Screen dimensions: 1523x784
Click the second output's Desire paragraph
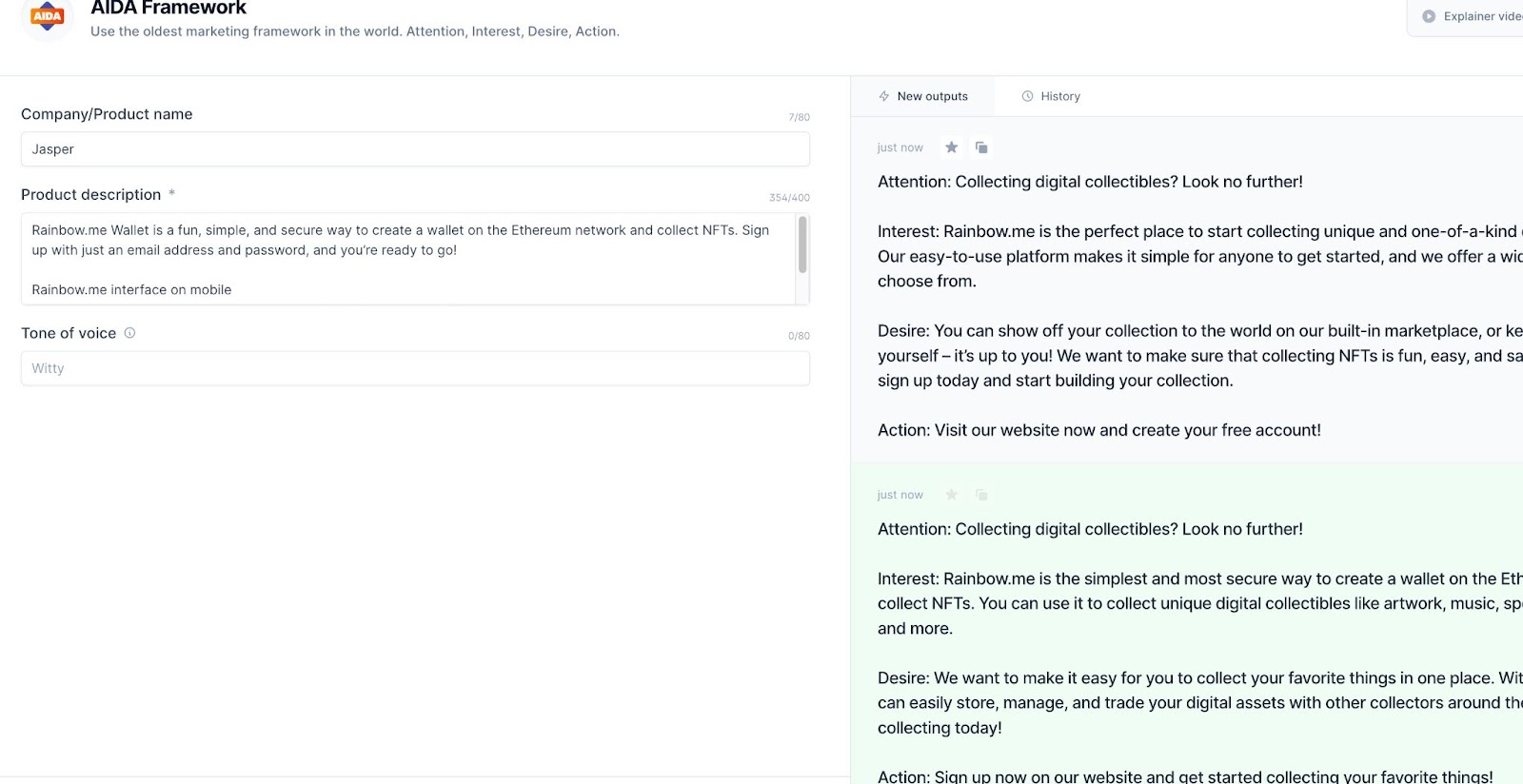(x=1200, y=703)
